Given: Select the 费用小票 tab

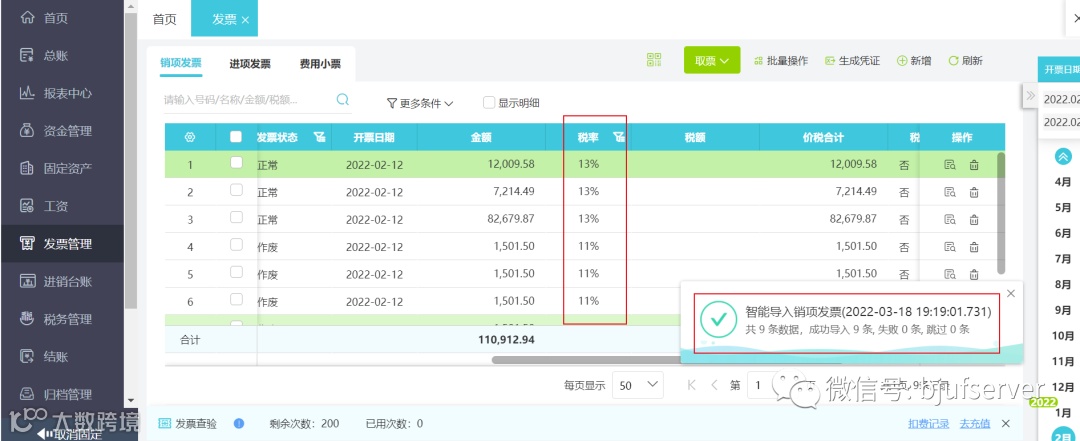Looking at the screenshot, I should click(320, 64).
